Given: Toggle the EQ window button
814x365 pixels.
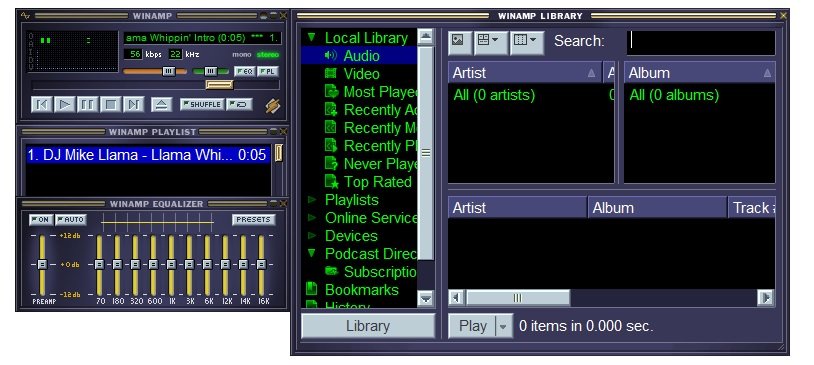Looking at the screenshot, I should pos(245,71).
